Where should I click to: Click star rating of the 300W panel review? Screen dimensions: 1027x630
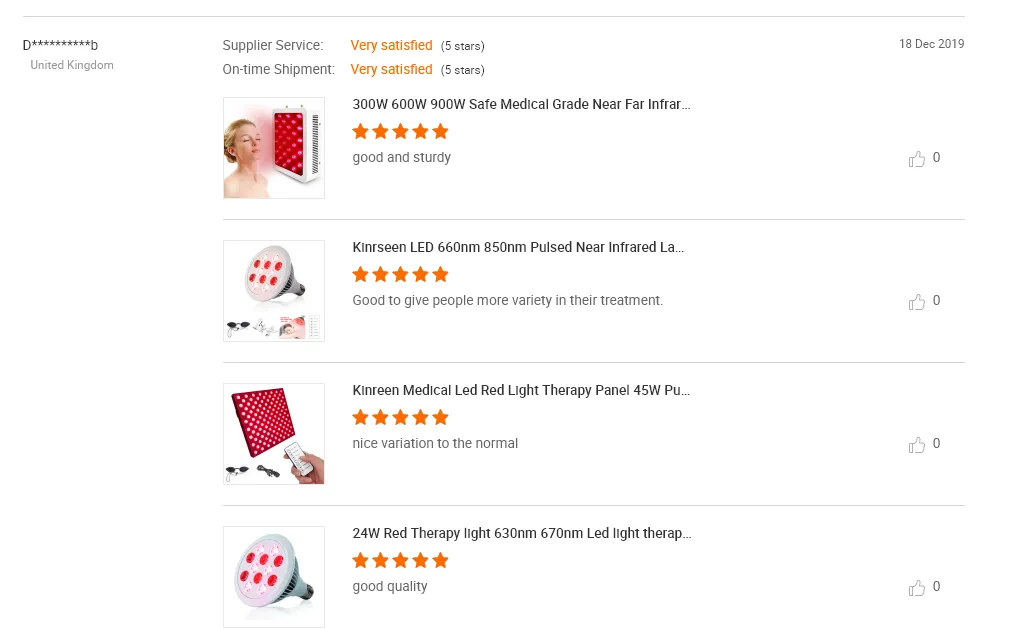pos(400,132)
